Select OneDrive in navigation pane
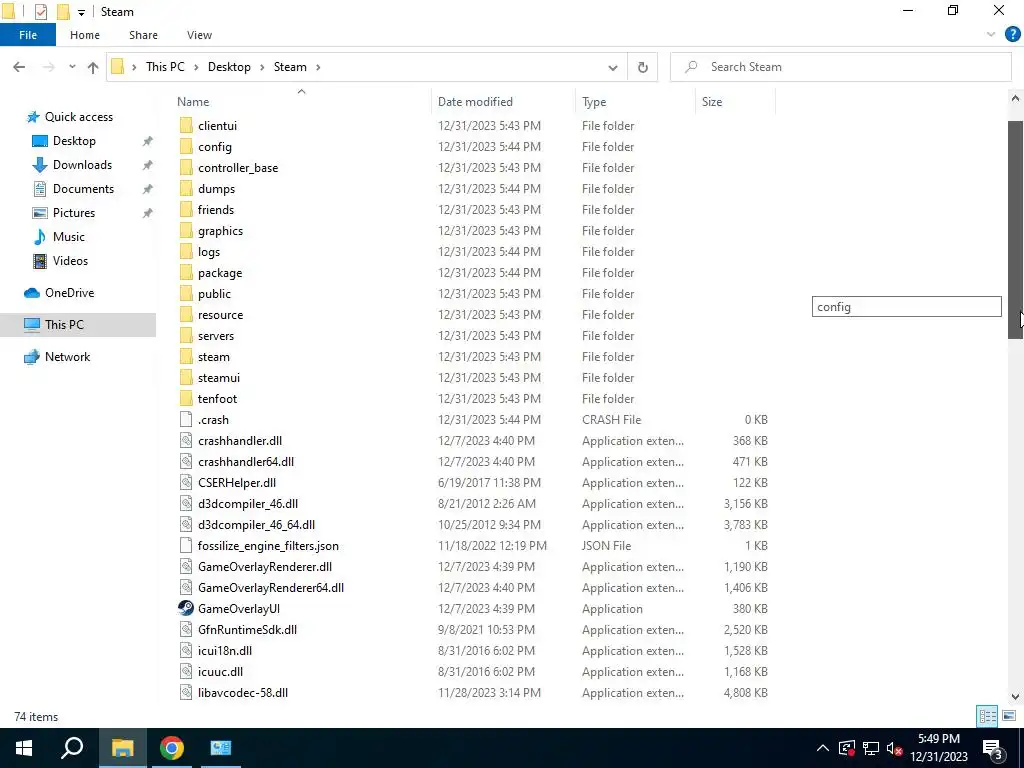1024x768 pixels. (x=69, y=293)
